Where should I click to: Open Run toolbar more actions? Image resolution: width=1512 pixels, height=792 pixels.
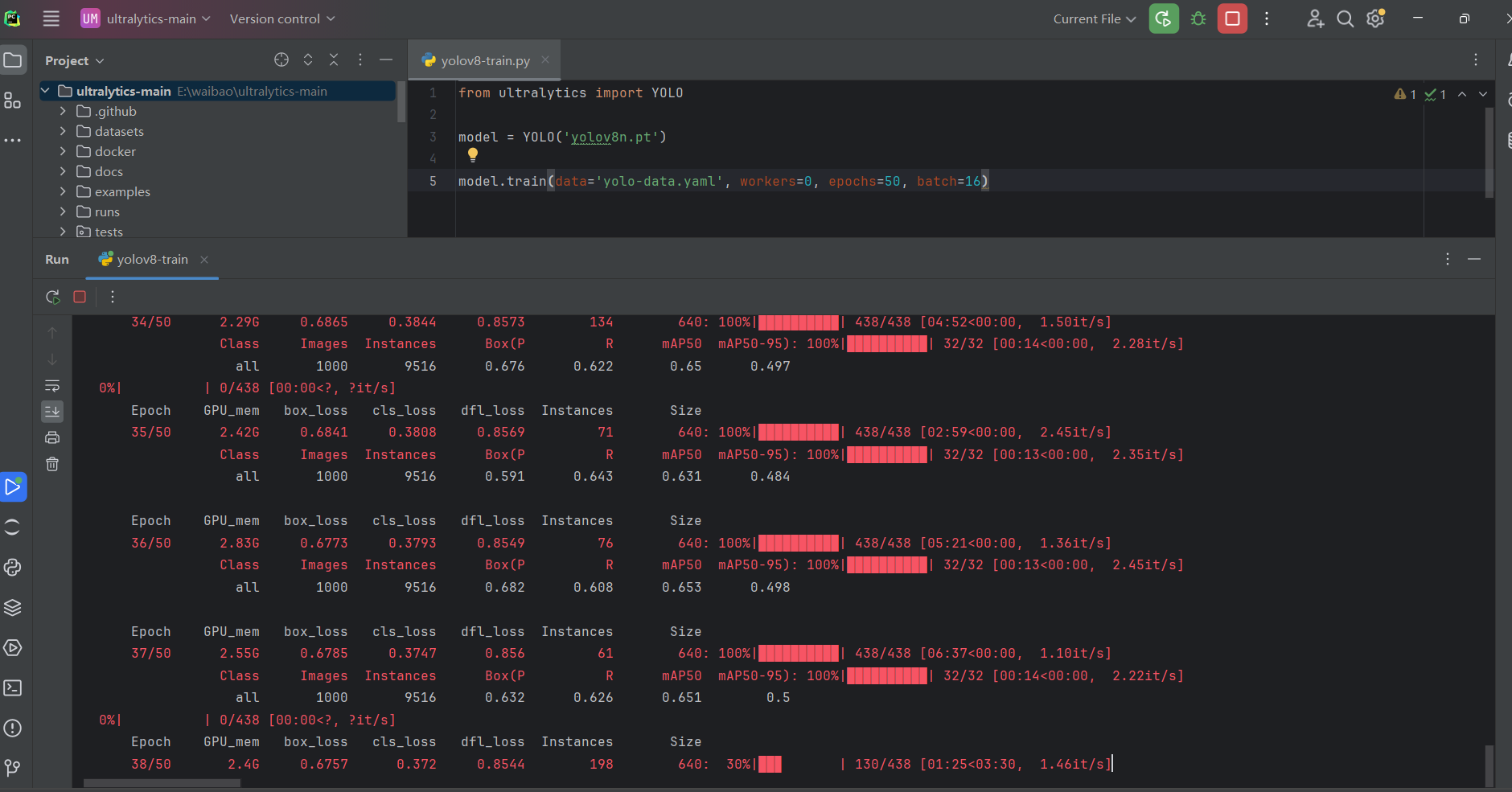click(x=113, y=297)
